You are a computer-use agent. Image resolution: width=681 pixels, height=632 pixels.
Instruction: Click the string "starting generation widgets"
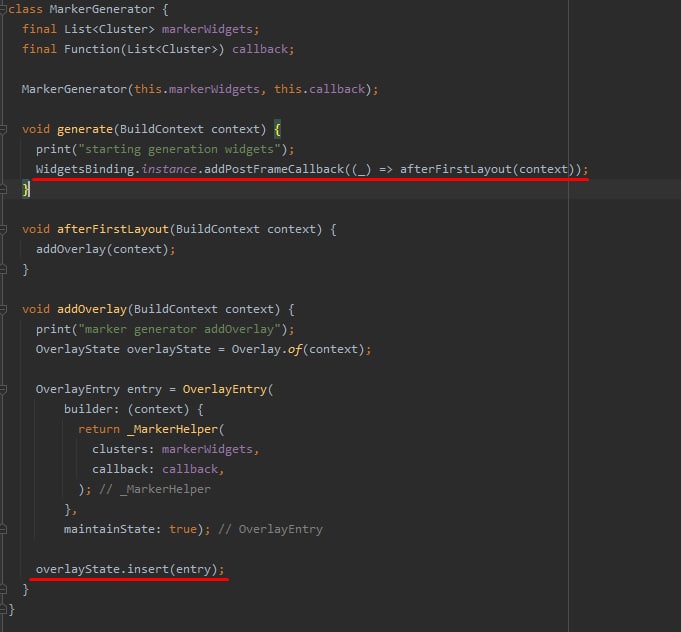(x=179, y=149)
